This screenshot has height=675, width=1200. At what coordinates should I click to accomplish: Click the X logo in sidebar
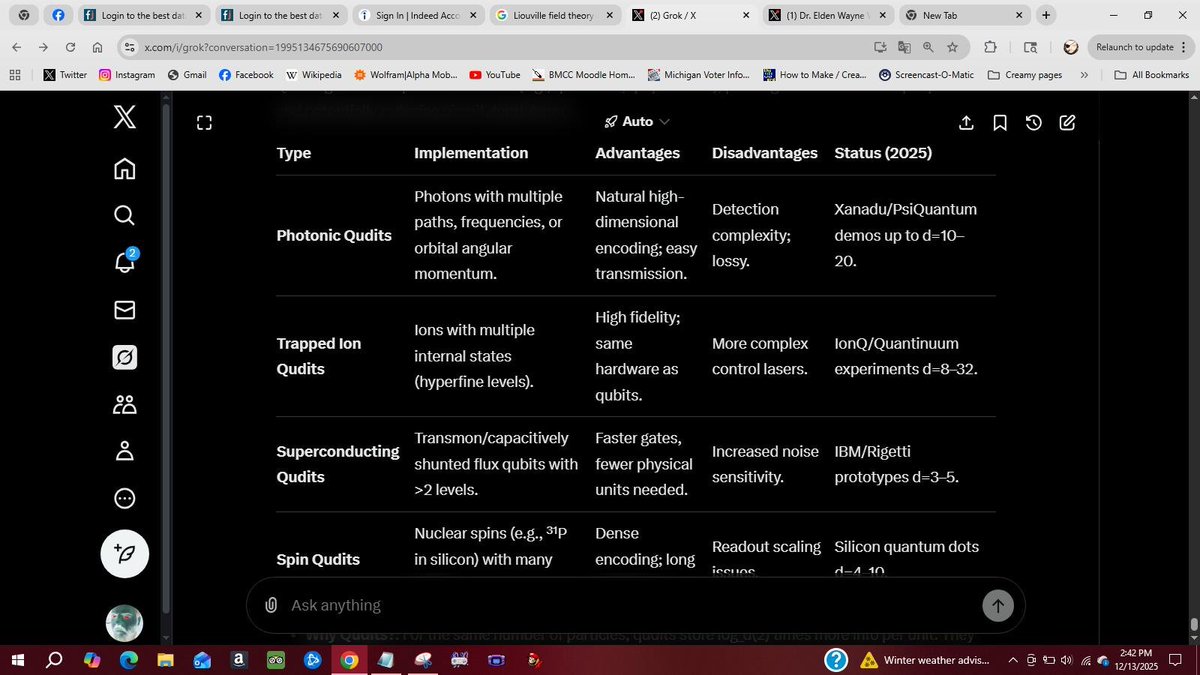pyautogui.click(x=124, y=118)
